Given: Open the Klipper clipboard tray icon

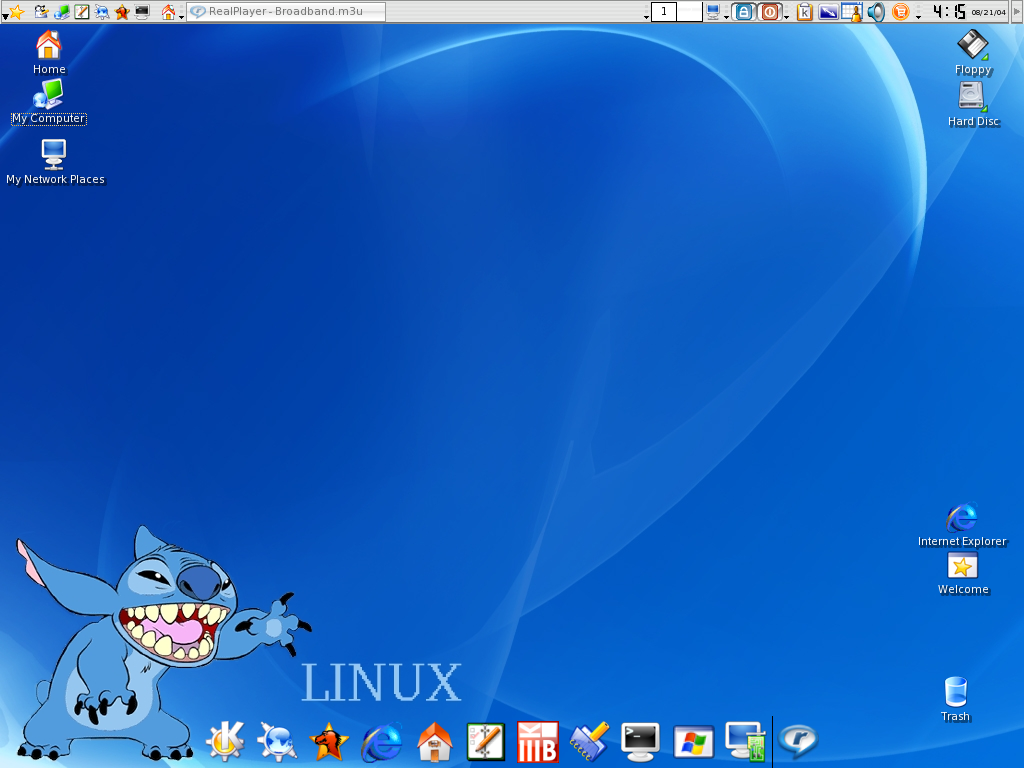Looking at the screenshot, I should pyautogui.click(x=805, y=11).
